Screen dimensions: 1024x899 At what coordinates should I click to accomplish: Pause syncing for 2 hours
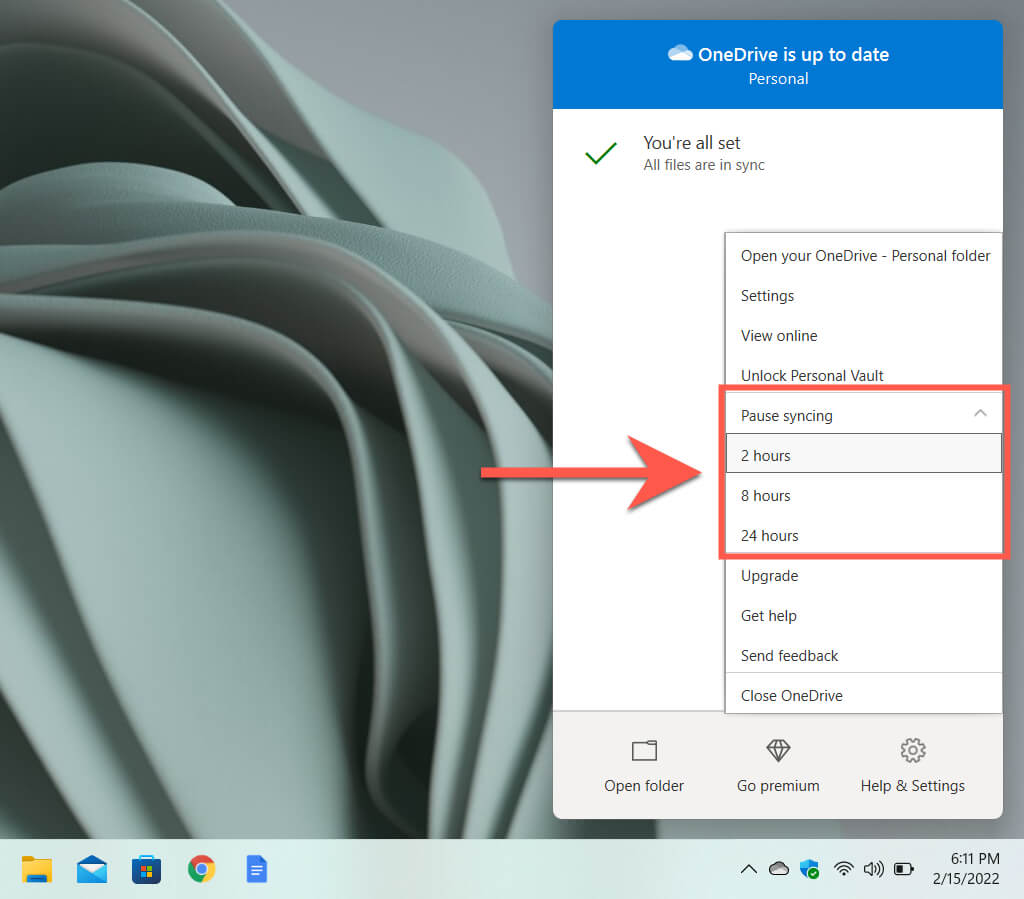(863, 454)
